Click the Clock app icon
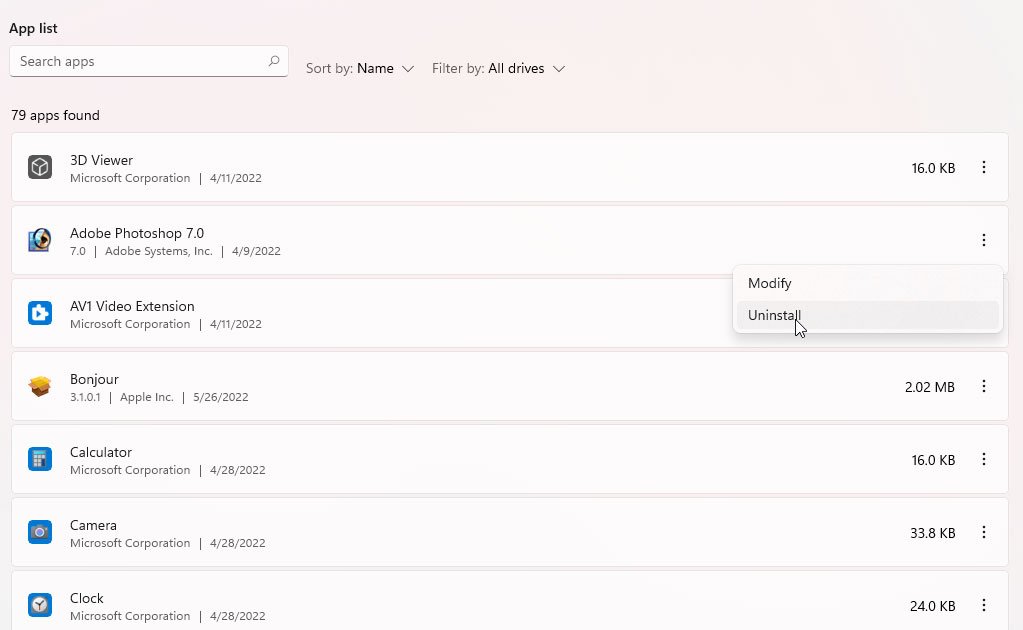The height and width of the screenshot is (630, 1023). tap(40, 606)
